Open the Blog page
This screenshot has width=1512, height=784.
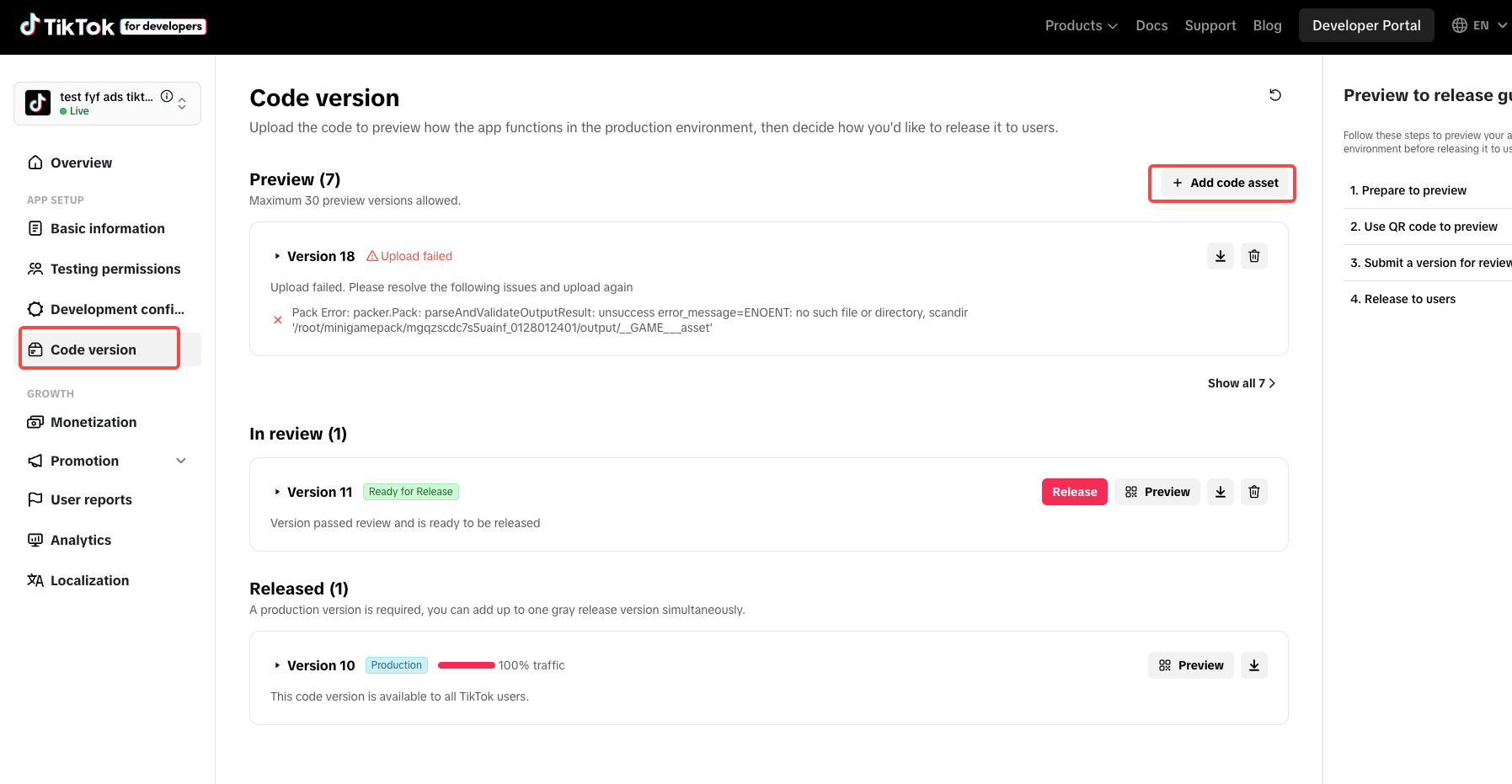[x=1267, y=25]
